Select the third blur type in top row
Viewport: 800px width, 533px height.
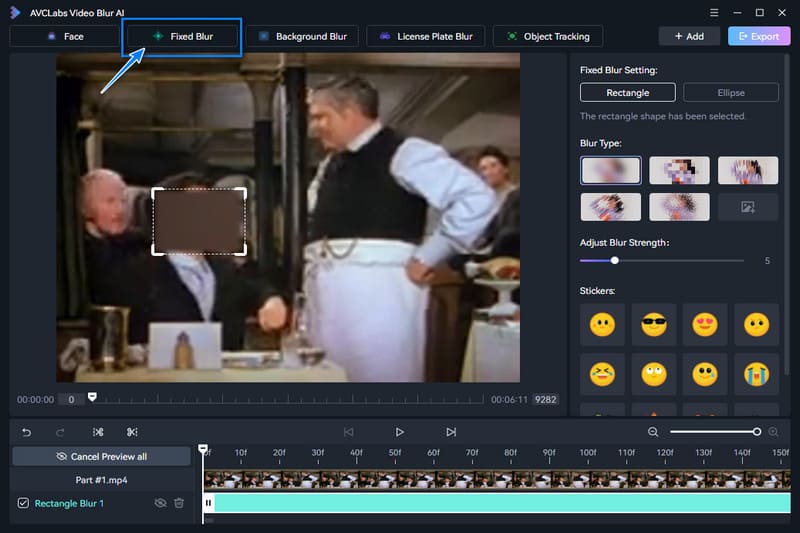[748, 170]
